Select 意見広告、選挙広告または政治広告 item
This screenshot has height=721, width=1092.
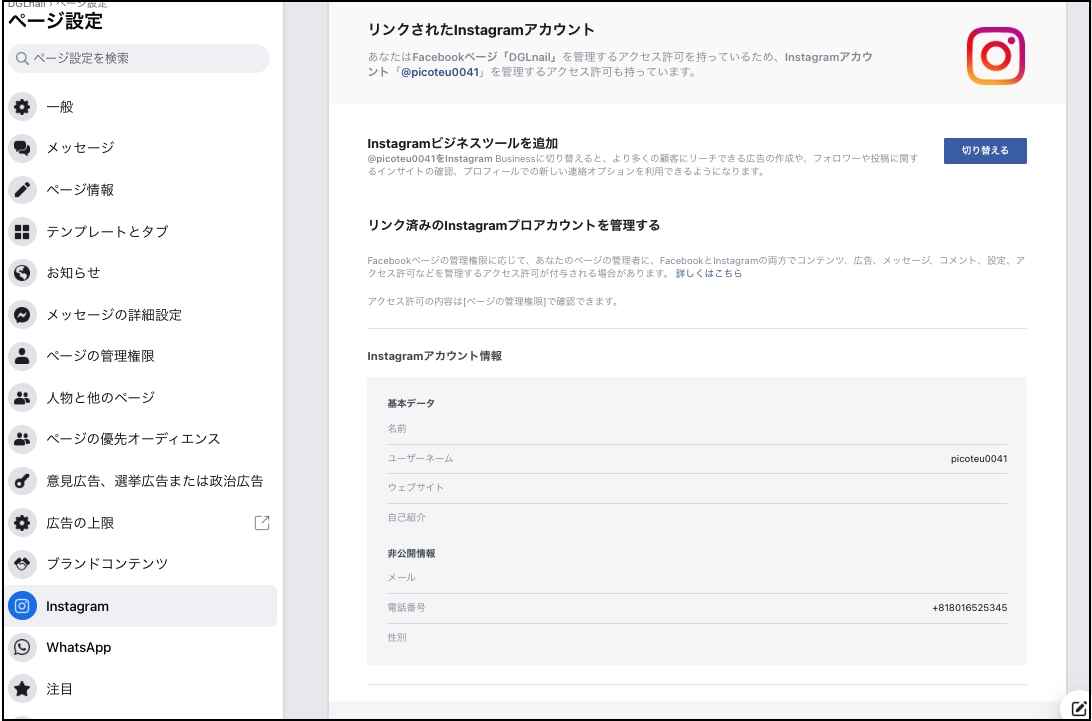[x=141, y=481]
